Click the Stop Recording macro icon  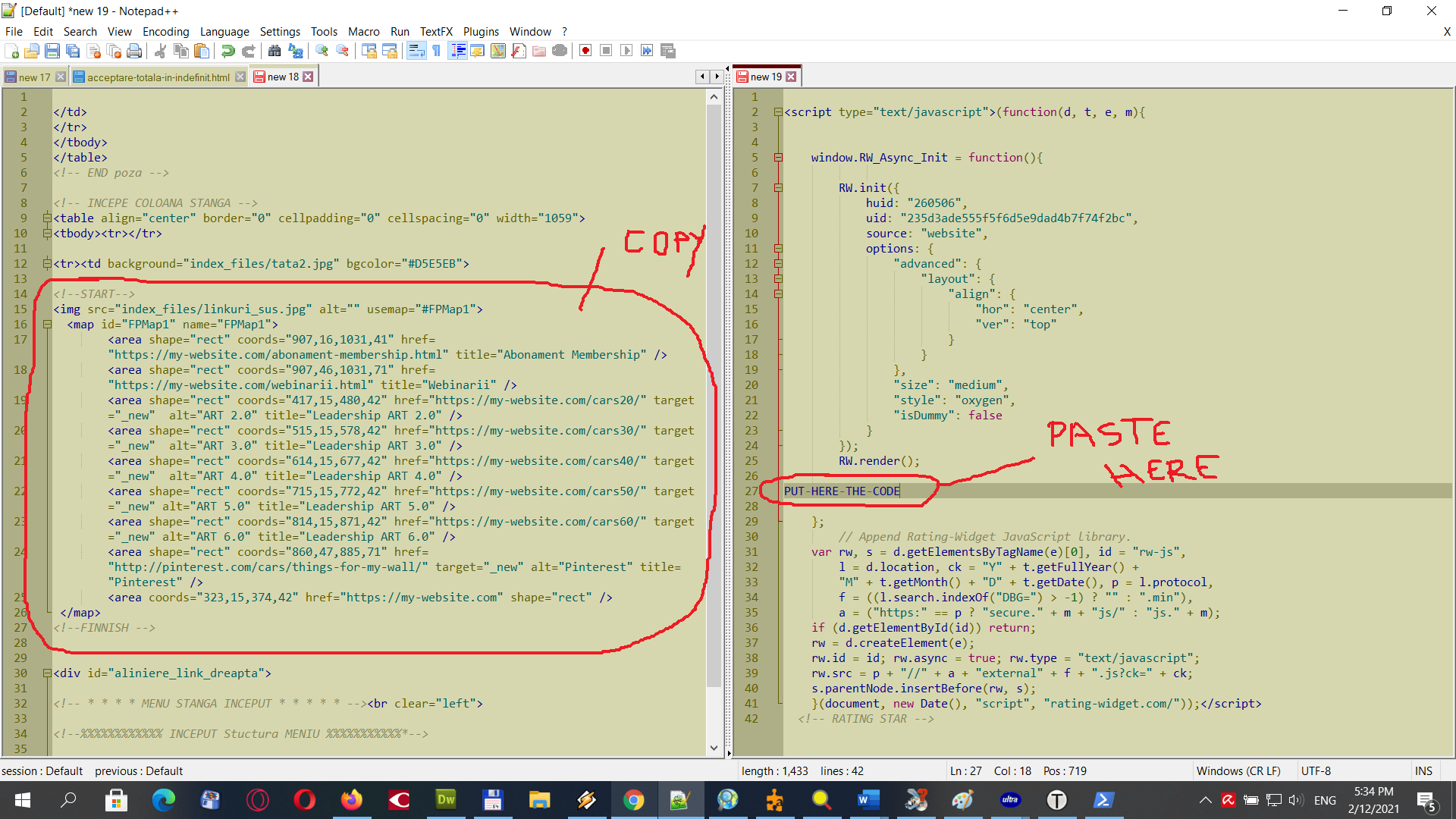(x=606, y=51)
